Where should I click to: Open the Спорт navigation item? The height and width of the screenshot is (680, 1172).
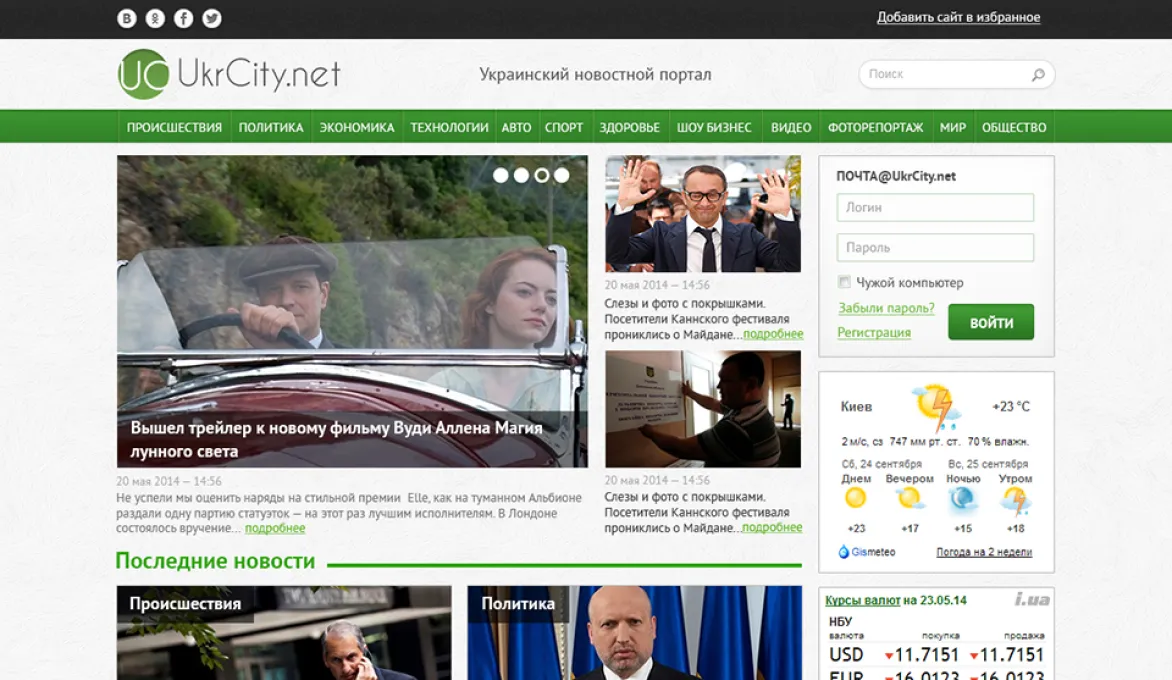(564, 128)
